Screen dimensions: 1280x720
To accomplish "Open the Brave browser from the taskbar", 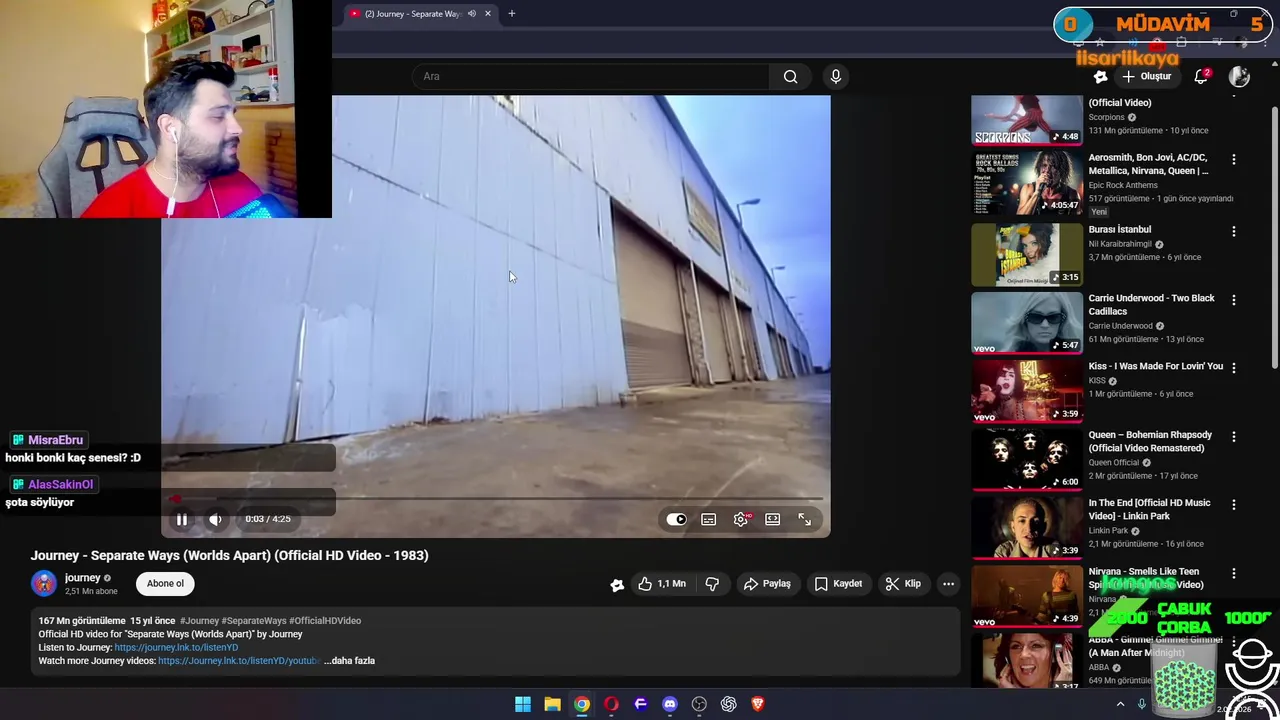I will coord(758,704).
